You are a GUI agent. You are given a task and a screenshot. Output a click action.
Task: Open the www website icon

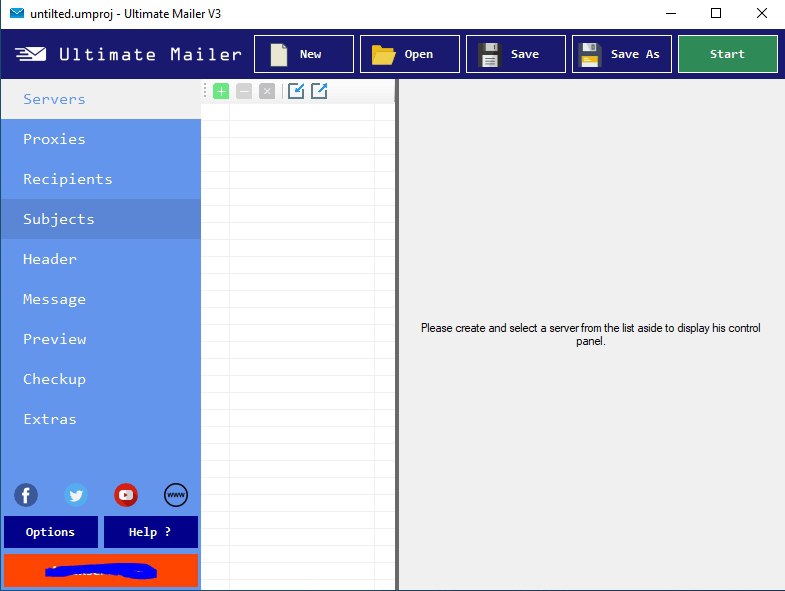pos(176,495)
